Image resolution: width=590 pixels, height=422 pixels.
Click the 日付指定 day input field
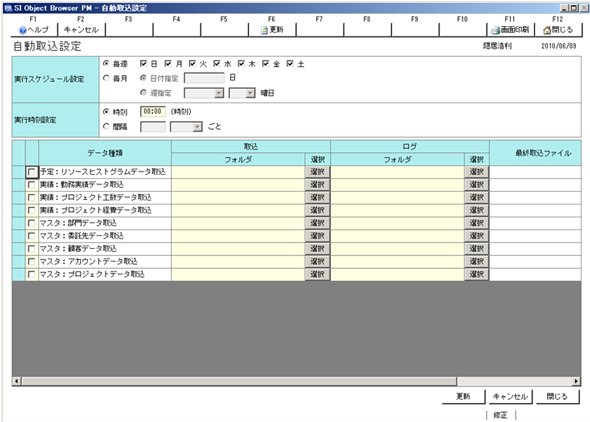tap(204, 78)
